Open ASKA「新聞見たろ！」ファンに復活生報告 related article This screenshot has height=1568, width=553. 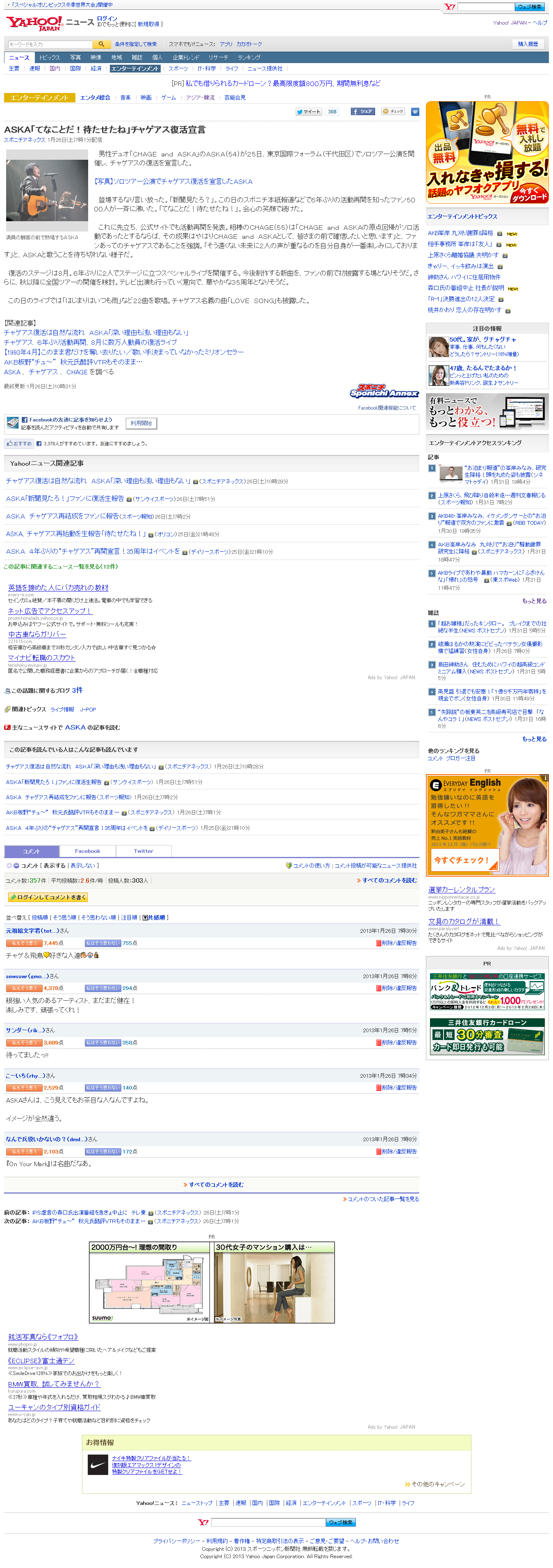64,498
